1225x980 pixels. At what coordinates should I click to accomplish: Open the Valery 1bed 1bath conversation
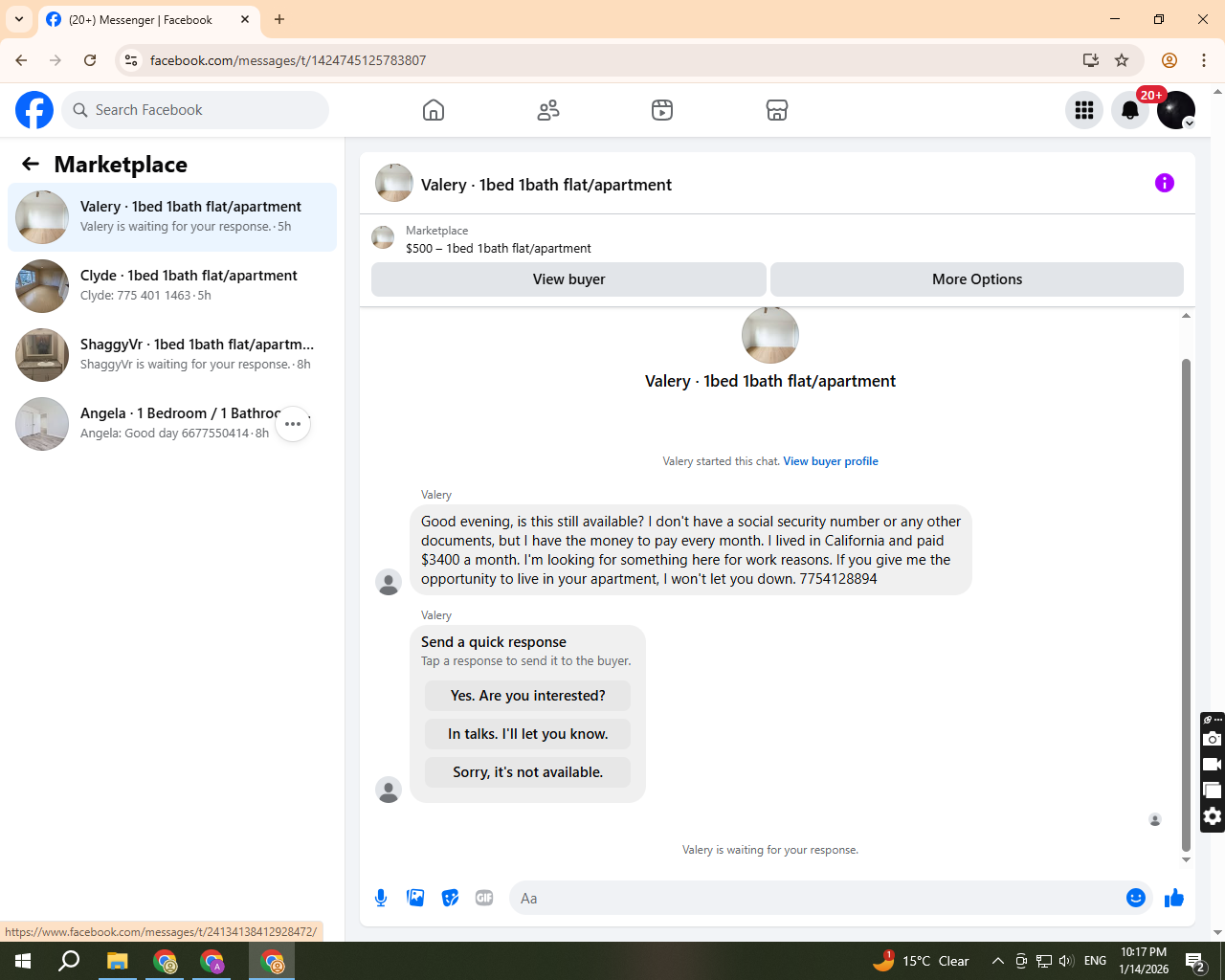[172, 217]
